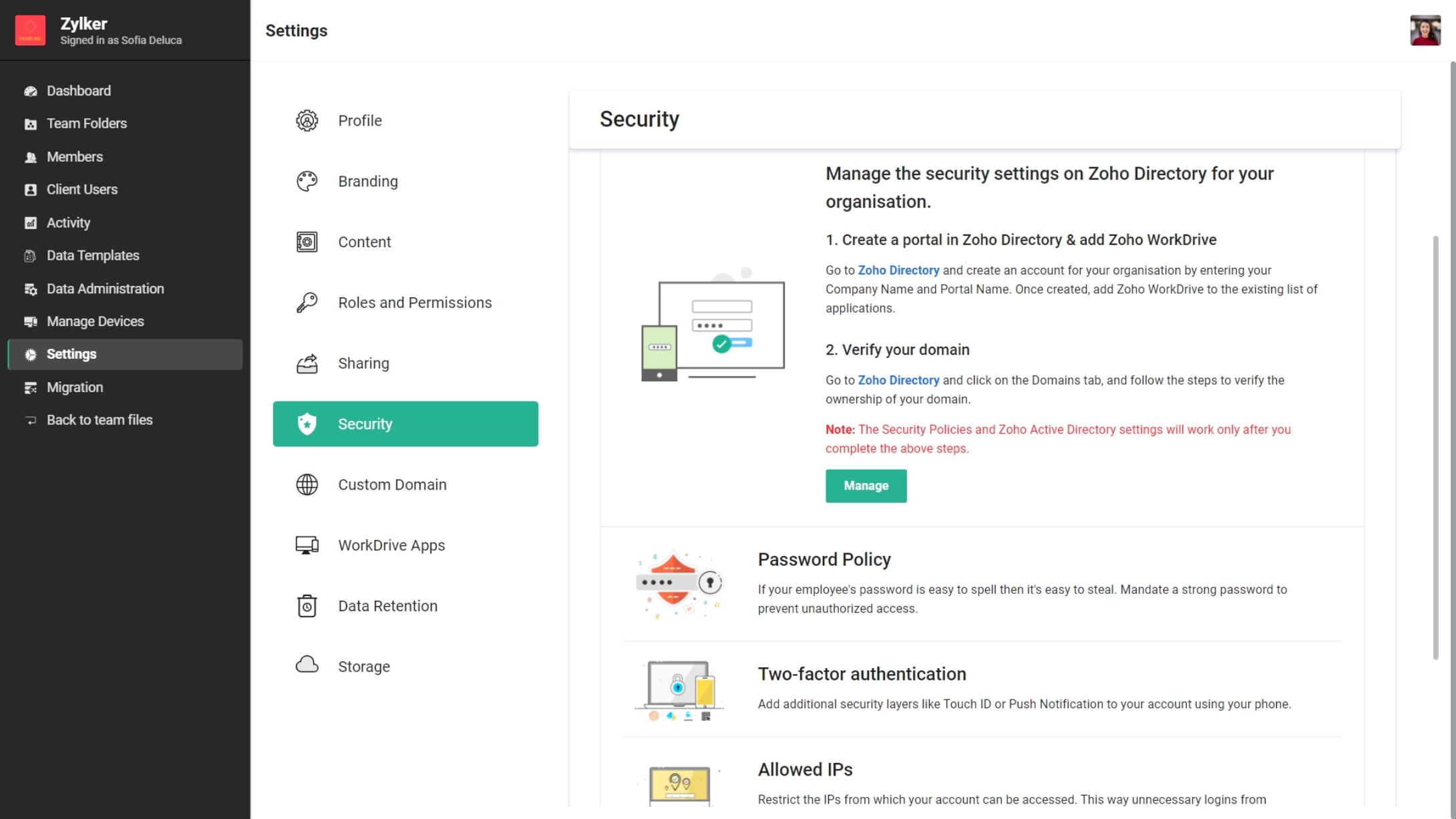Open the Activity label in the sidebar
This screenshot has height=819, width=1456.
[x=68, y=223]
